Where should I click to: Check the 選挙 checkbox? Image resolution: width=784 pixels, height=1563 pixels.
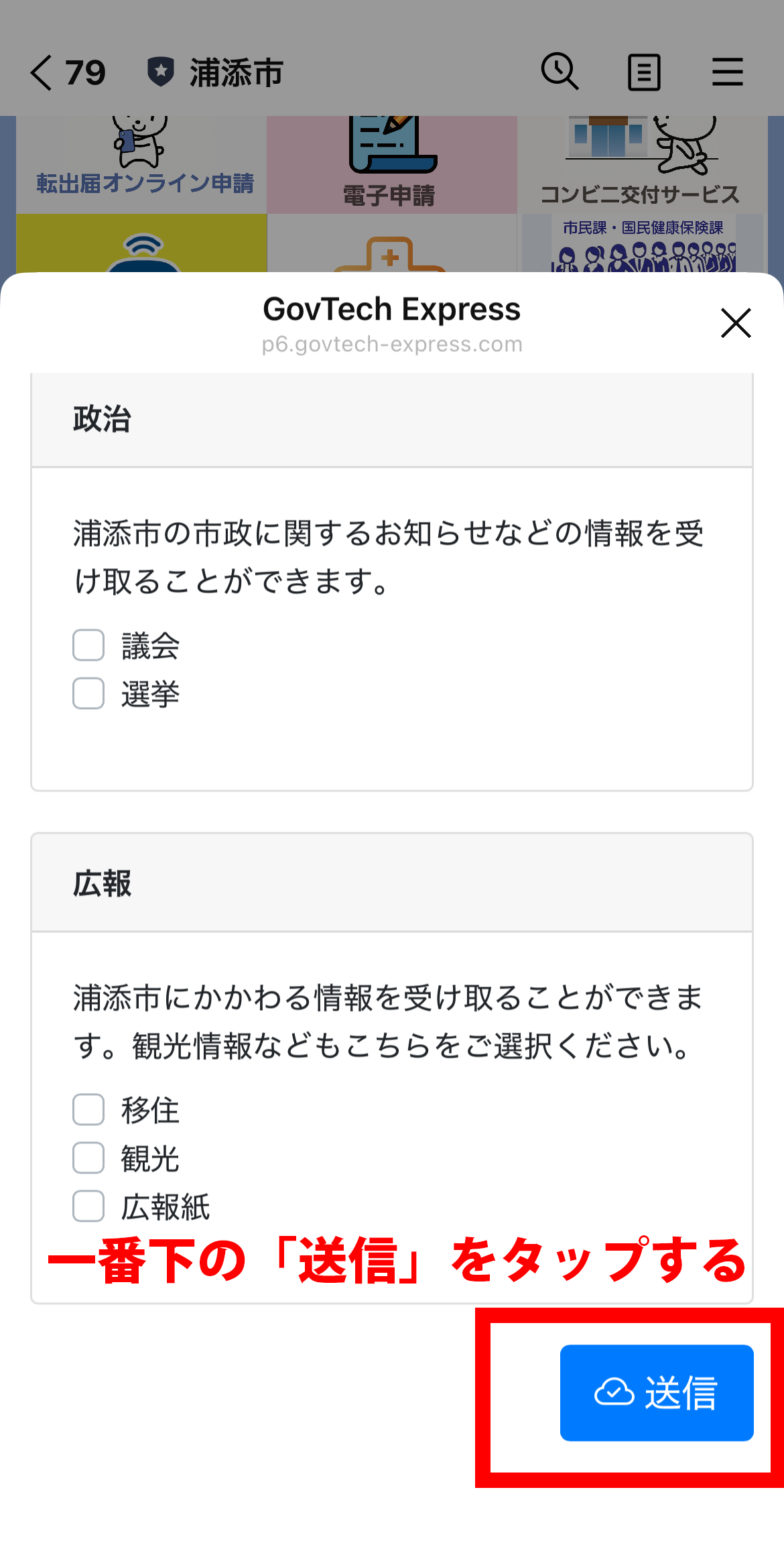coord(88,695)
